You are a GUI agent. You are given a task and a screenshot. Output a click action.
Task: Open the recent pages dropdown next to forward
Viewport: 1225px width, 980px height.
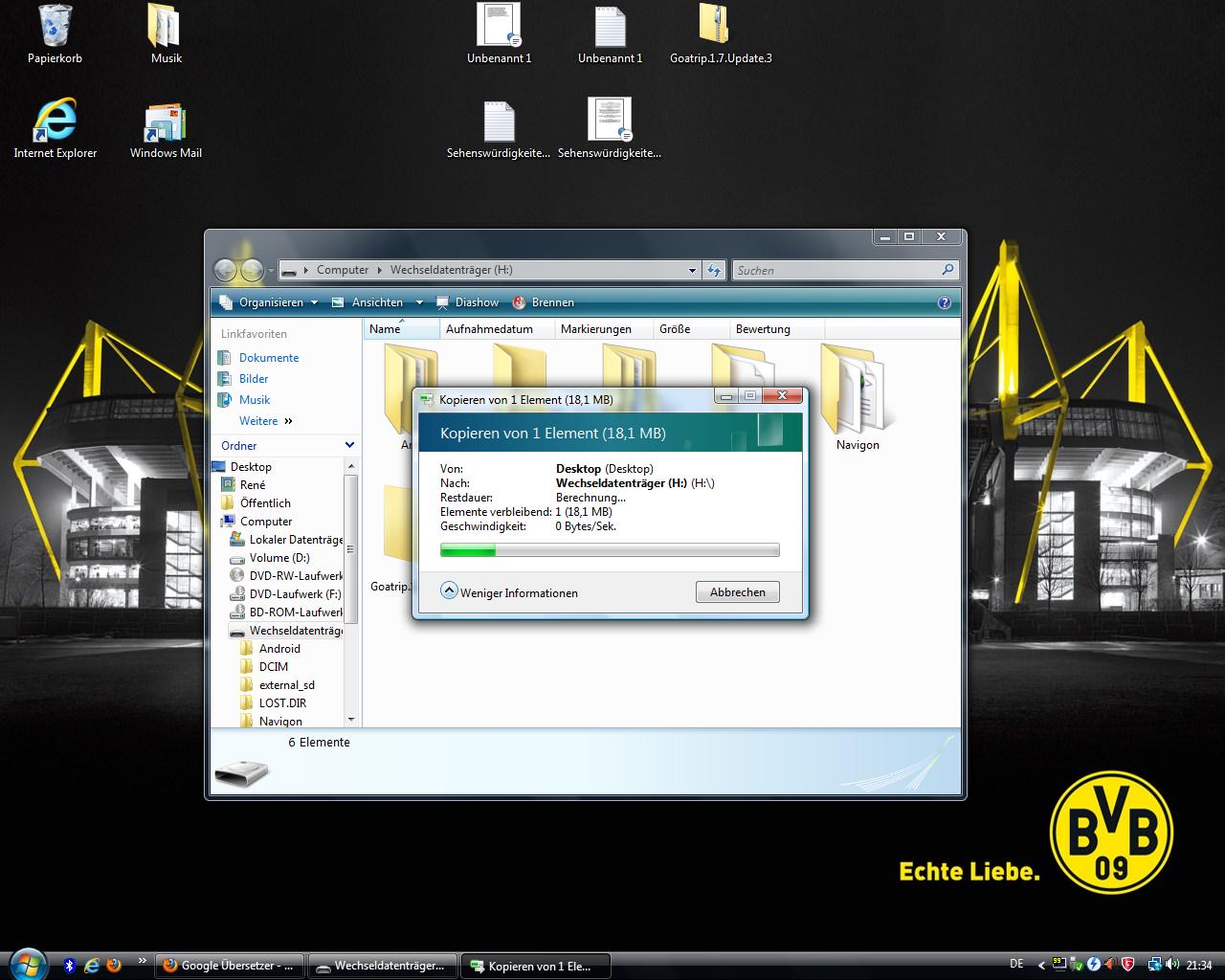click(x=271, y=271)
